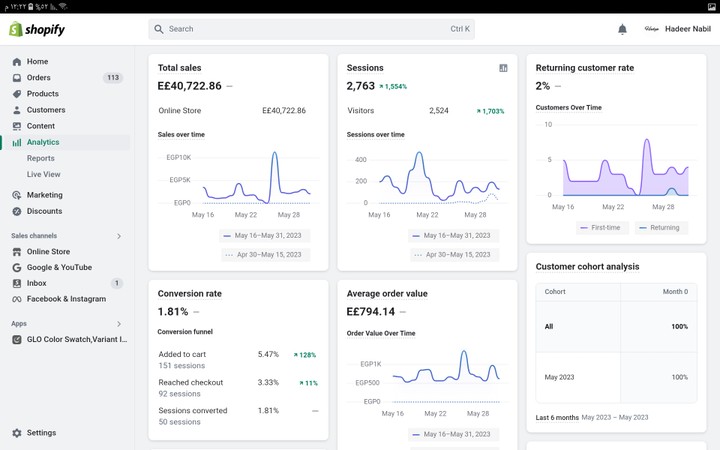The height and width of the screenshot is (450, 720).
Task: Expand the Apps section chevron
Action: point(119,324)
